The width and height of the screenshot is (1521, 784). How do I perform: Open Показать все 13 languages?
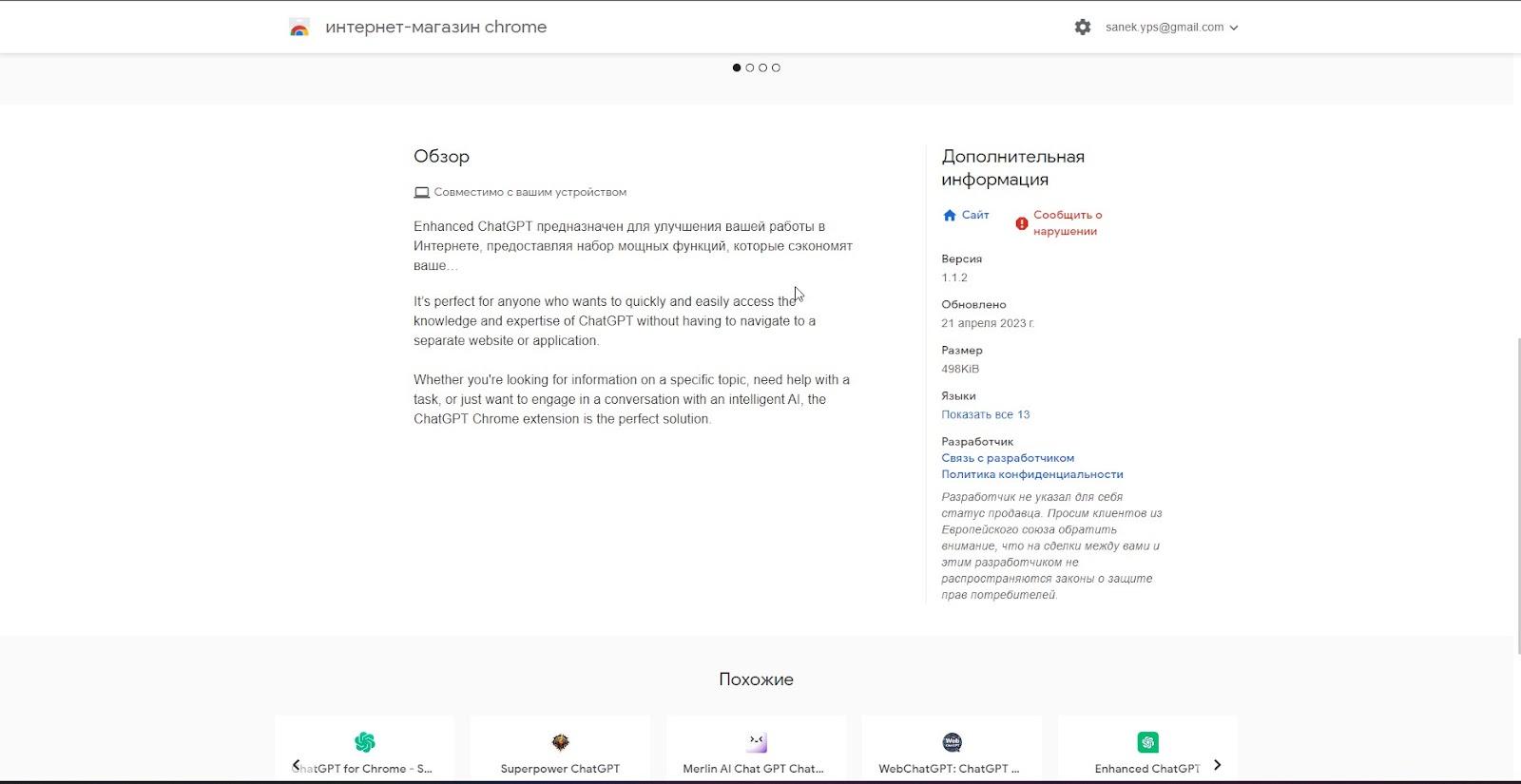click(986, 414)
